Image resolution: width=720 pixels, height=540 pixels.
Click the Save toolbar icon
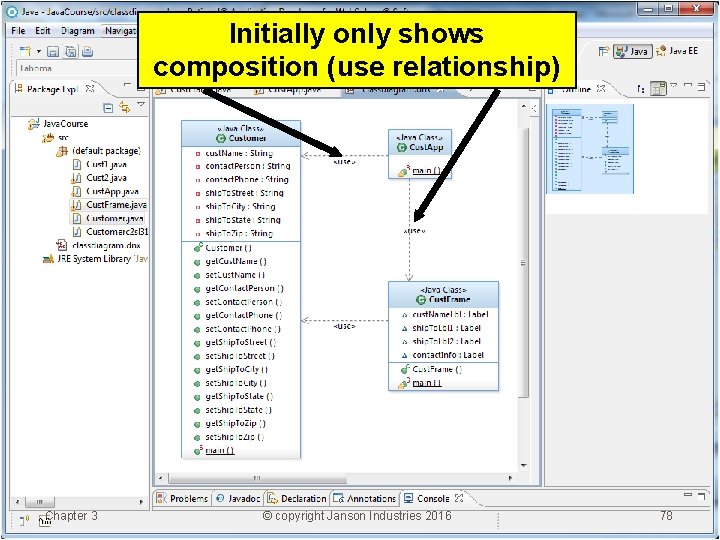[53, 51]
